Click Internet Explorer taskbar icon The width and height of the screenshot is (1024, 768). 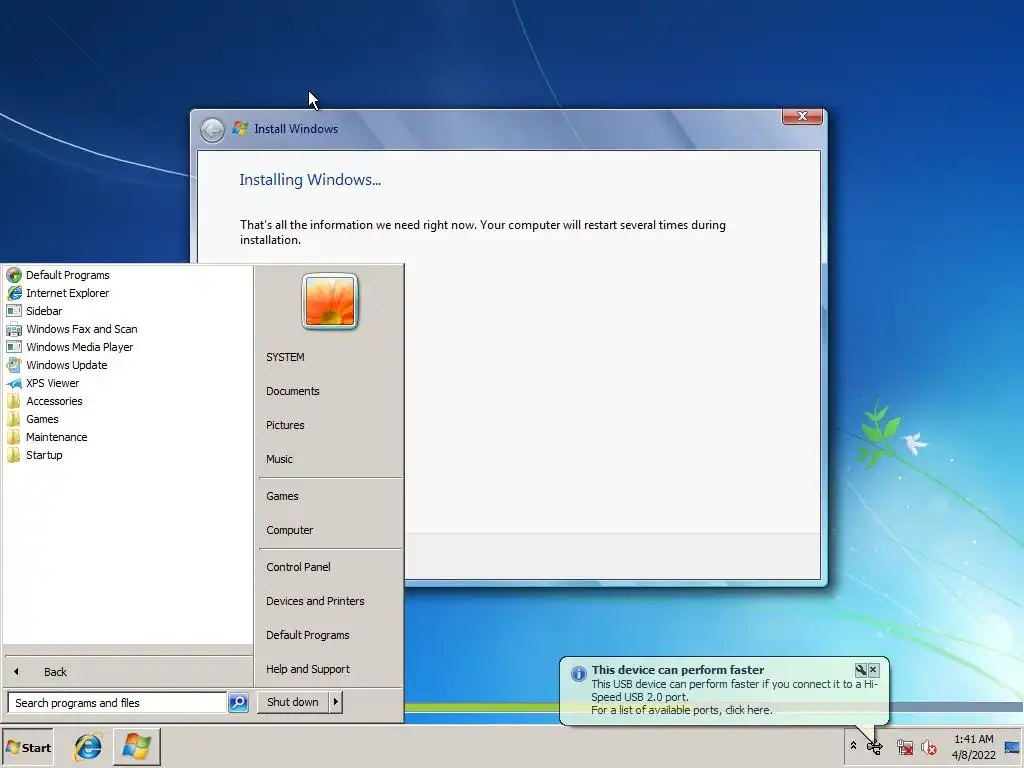(x=88, y=747)
